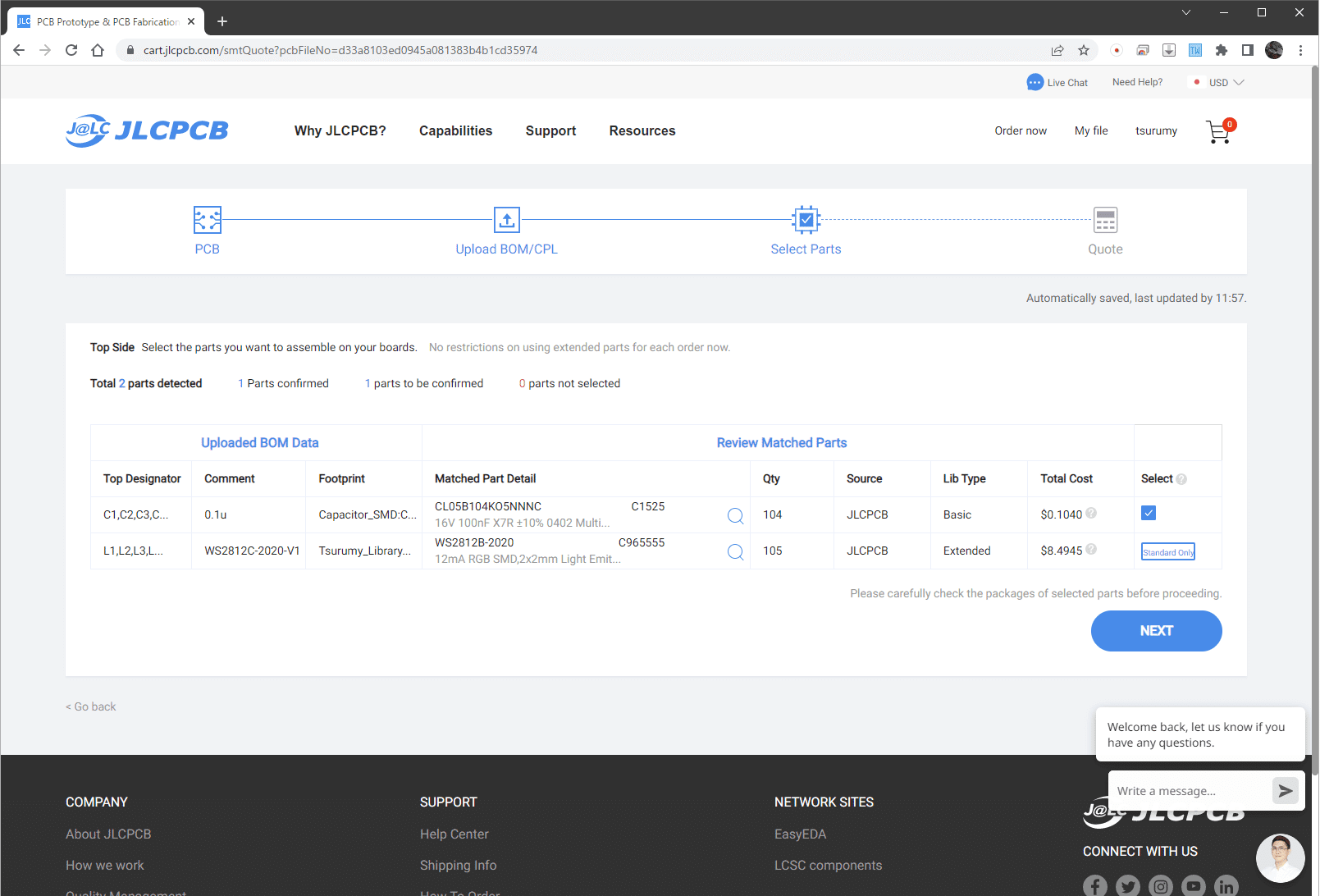The height and width of the screenshot is (896, 1320).
Task: Open Help Center footer link
Action: (x=454, y=834)
